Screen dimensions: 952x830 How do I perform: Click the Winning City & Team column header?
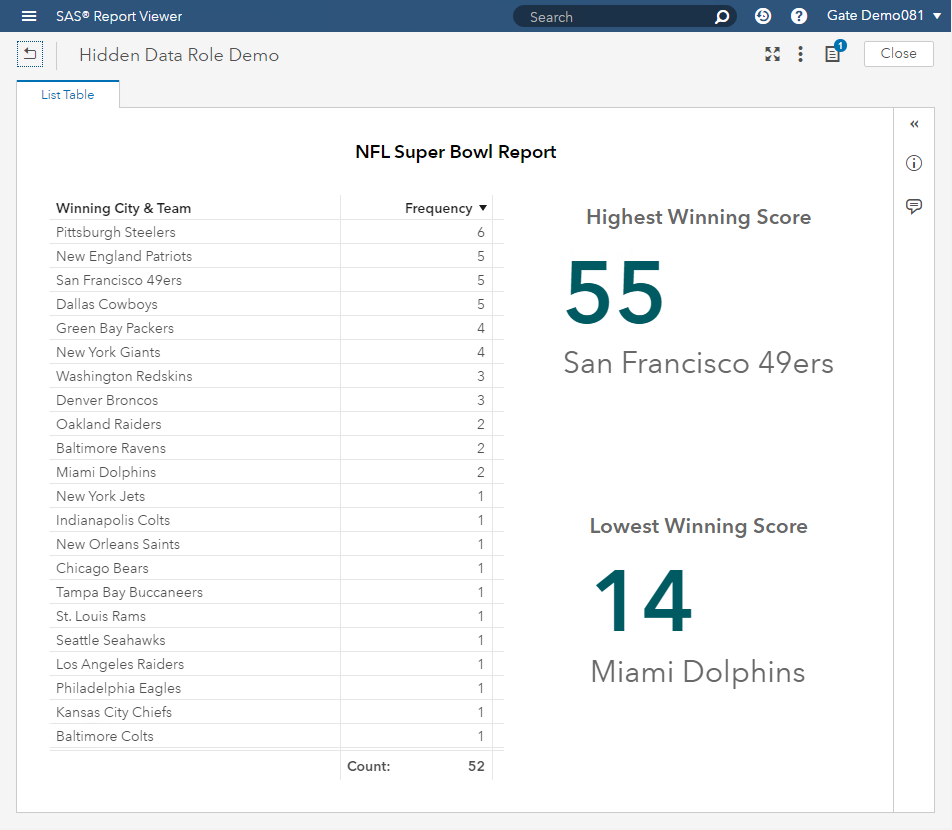(124, 208)
